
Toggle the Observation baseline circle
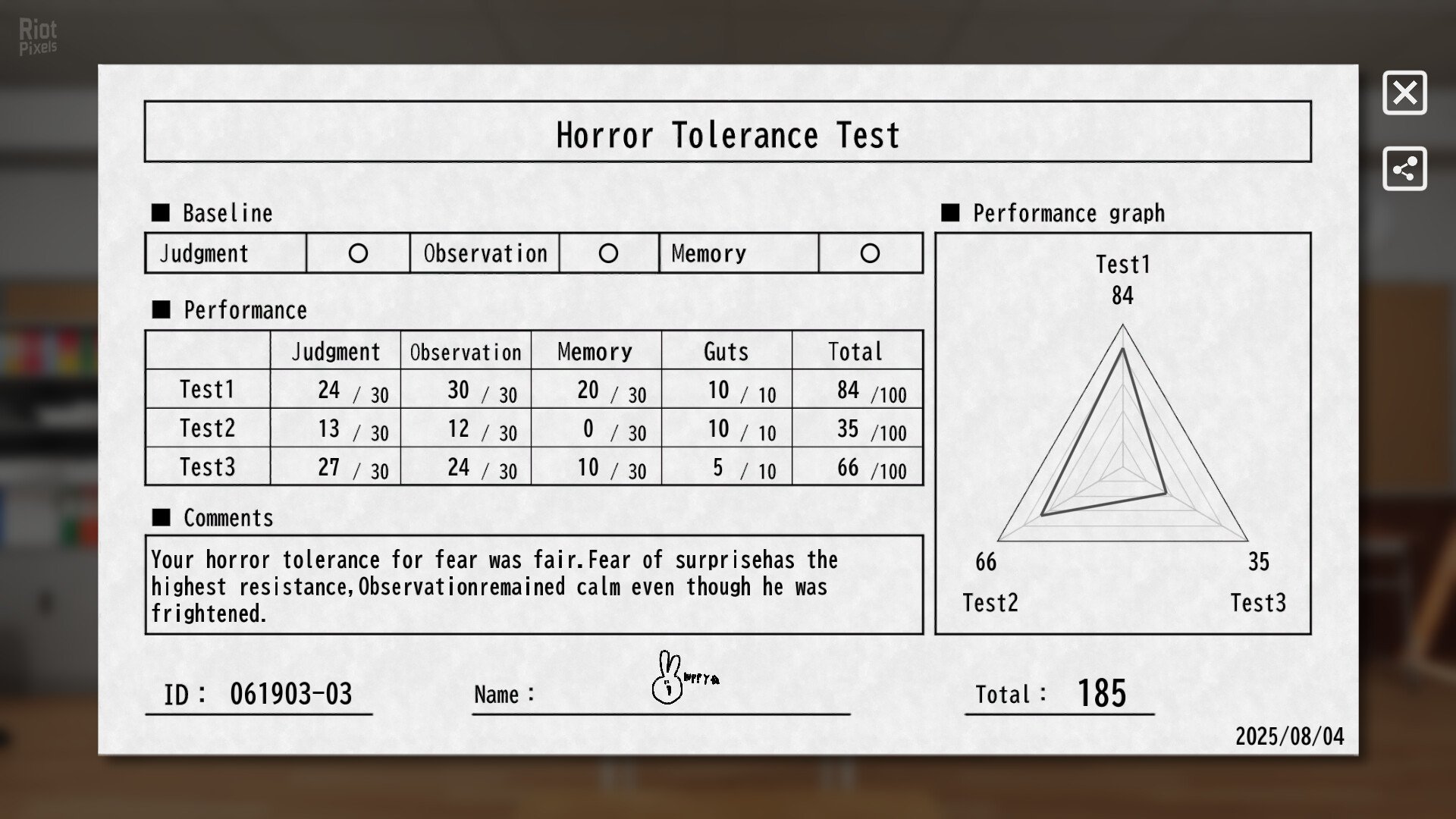click(608, 253)
